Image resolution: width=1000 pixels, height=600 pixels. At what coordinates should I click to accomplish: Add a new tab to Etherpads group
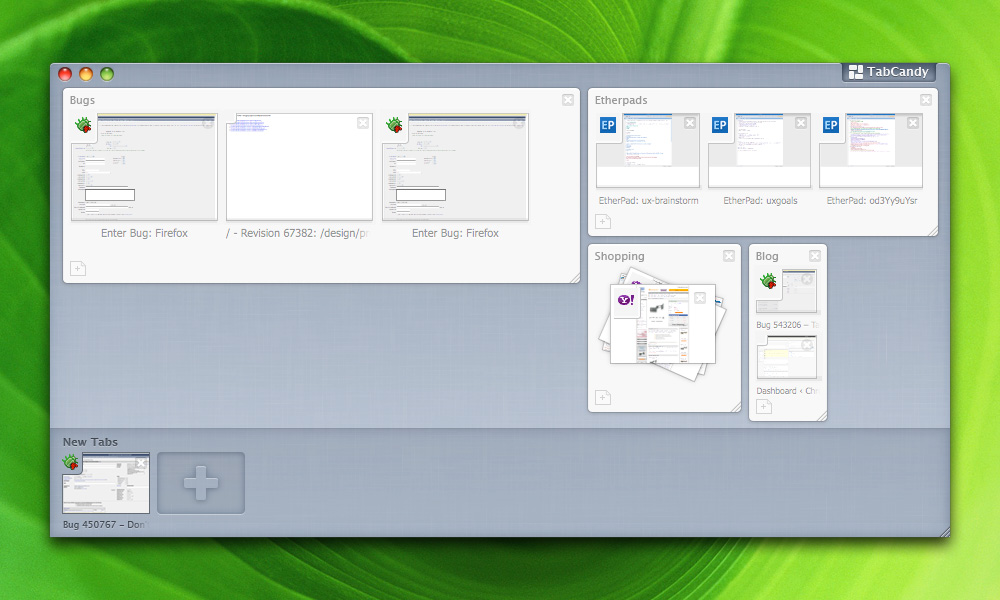coord(603,222)
